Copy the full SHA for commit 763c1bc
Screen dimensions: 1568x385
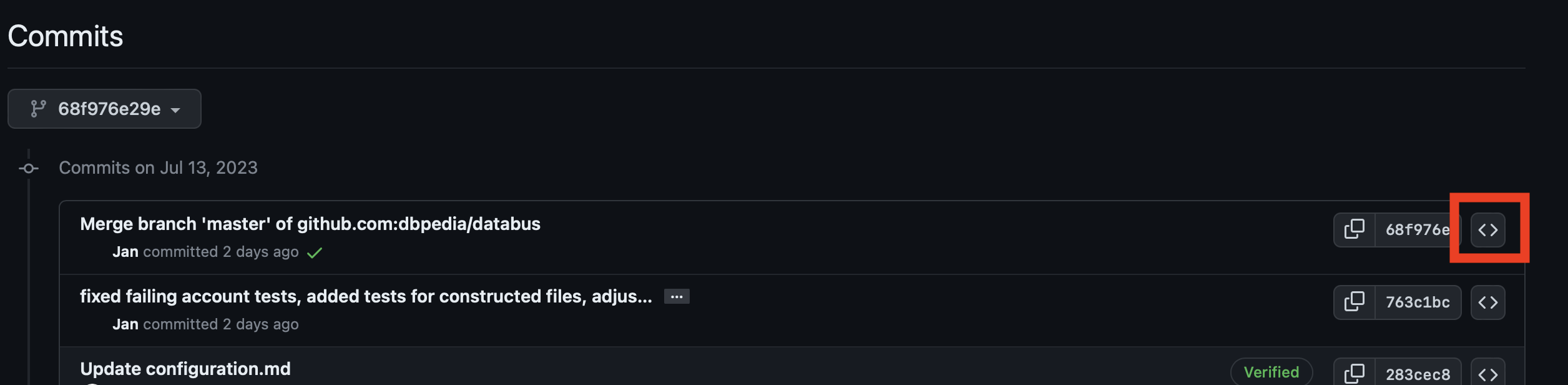click(1354, 302)
